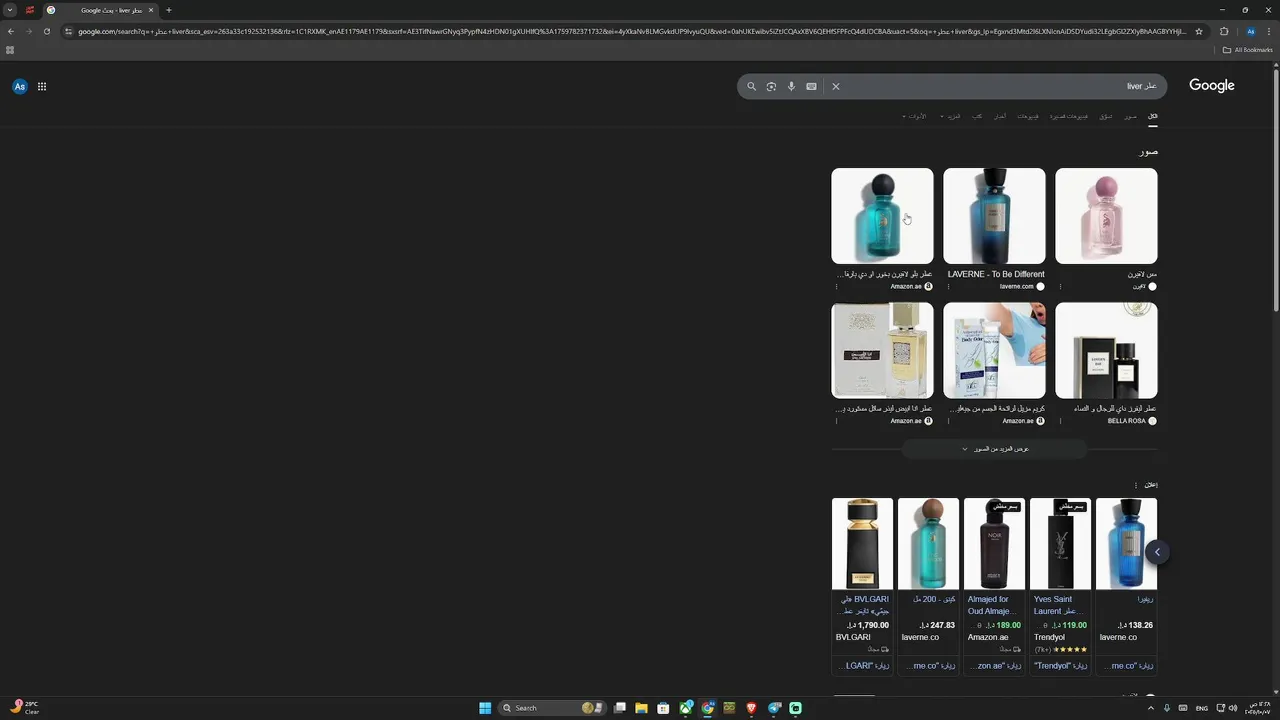1280x720 pixels.
Task: Open the All Bookmarks folder
Action: click(x=1247, y=50)
